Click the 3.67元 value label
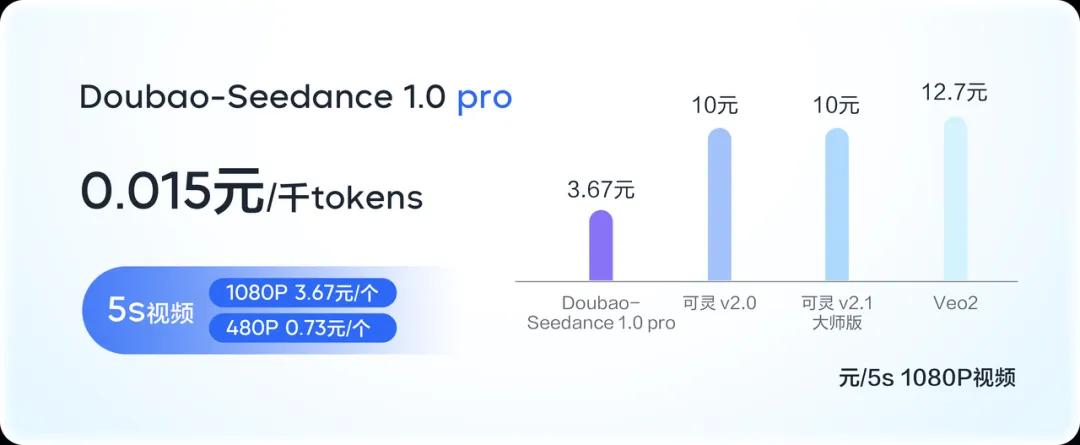The width and height of the screenshot is (1080, 445). 601,189
